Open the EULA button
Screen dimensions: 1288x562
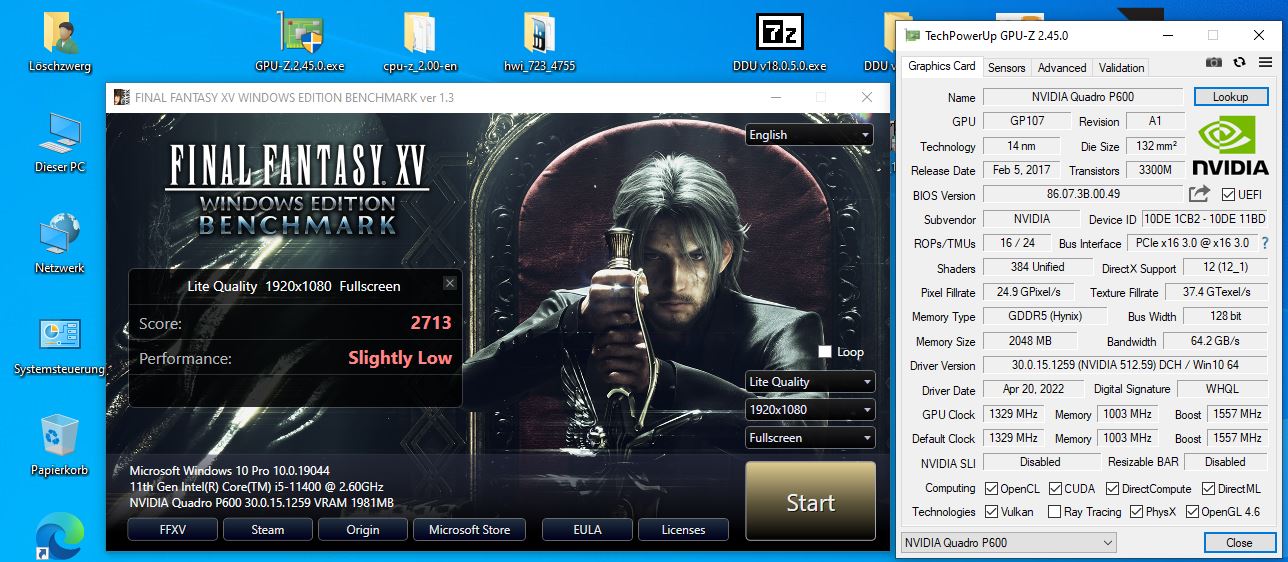[587, 530]
